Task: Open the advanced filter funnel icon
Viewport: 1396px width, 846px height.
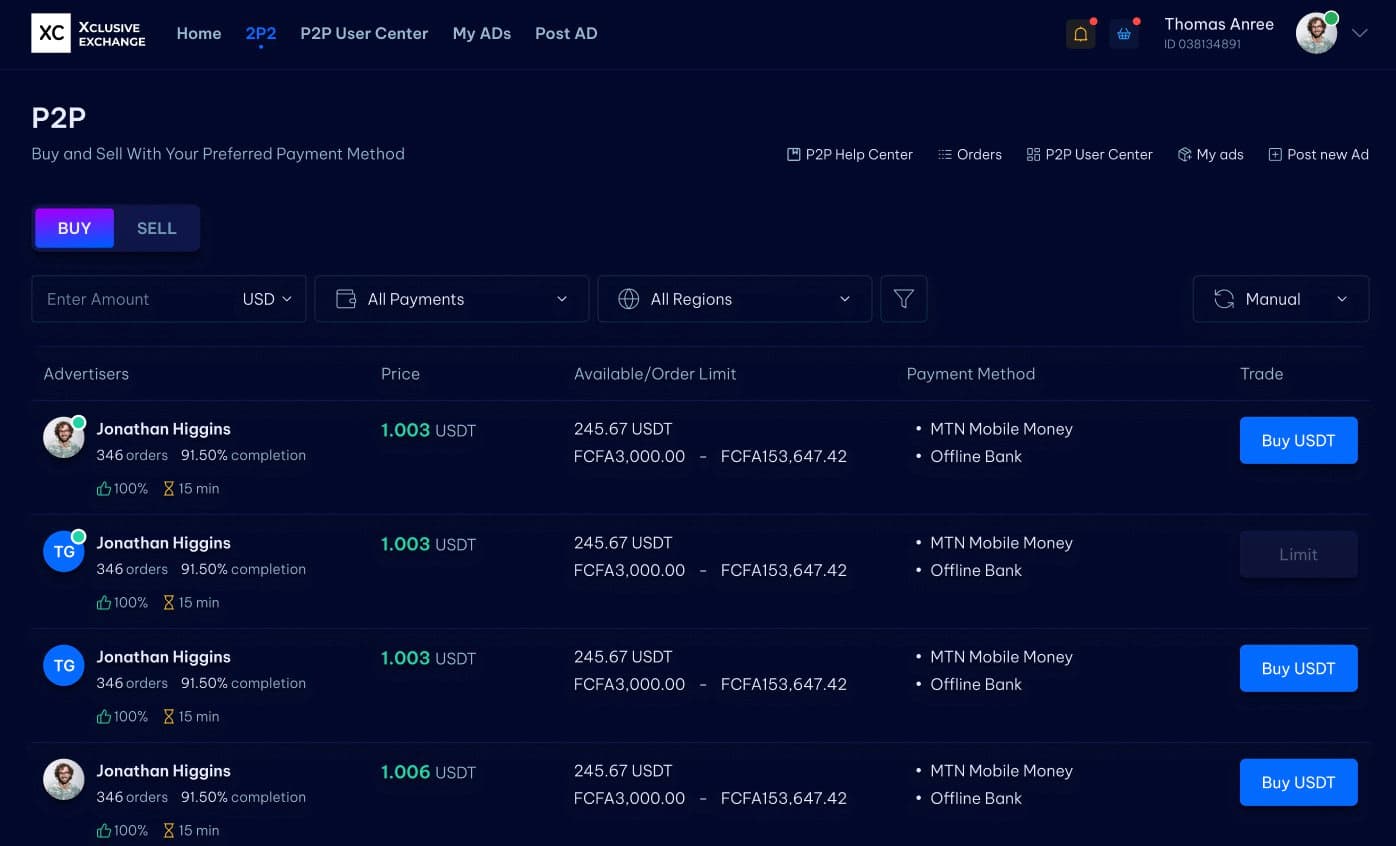Action: click(903, 298)
